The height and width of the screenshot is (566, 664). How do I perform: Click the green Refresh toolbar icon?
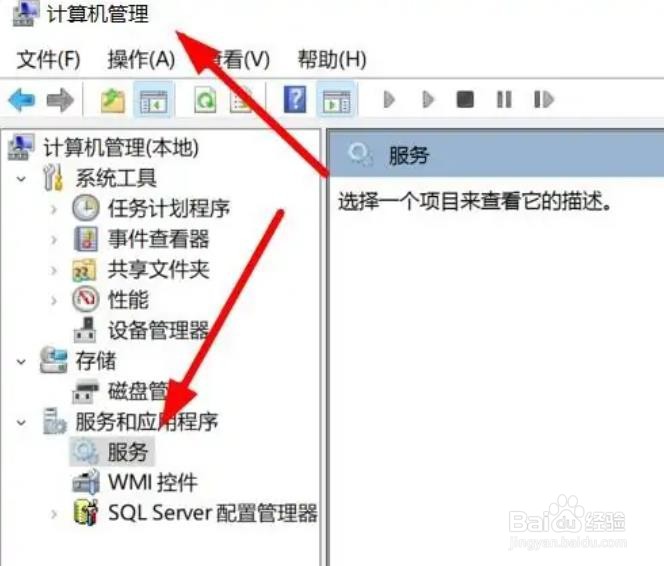coord(205,100)
